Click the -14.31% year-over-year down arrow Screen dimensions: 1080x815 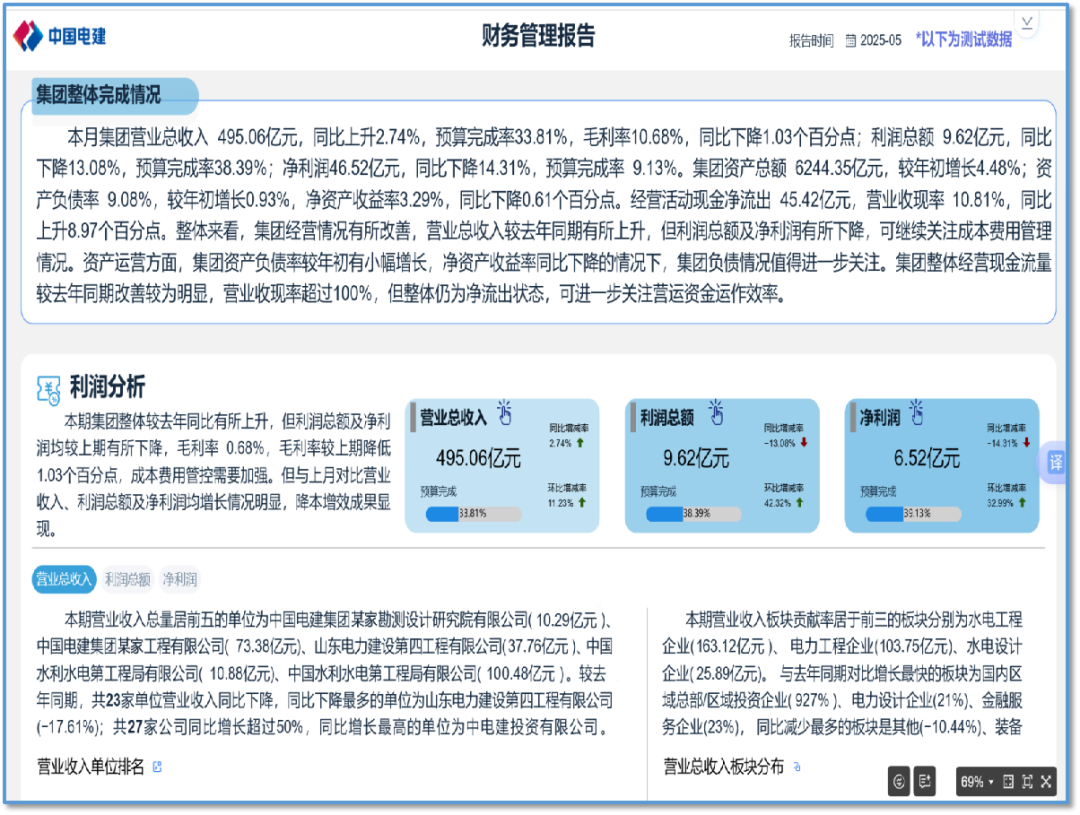(1026, 442)
